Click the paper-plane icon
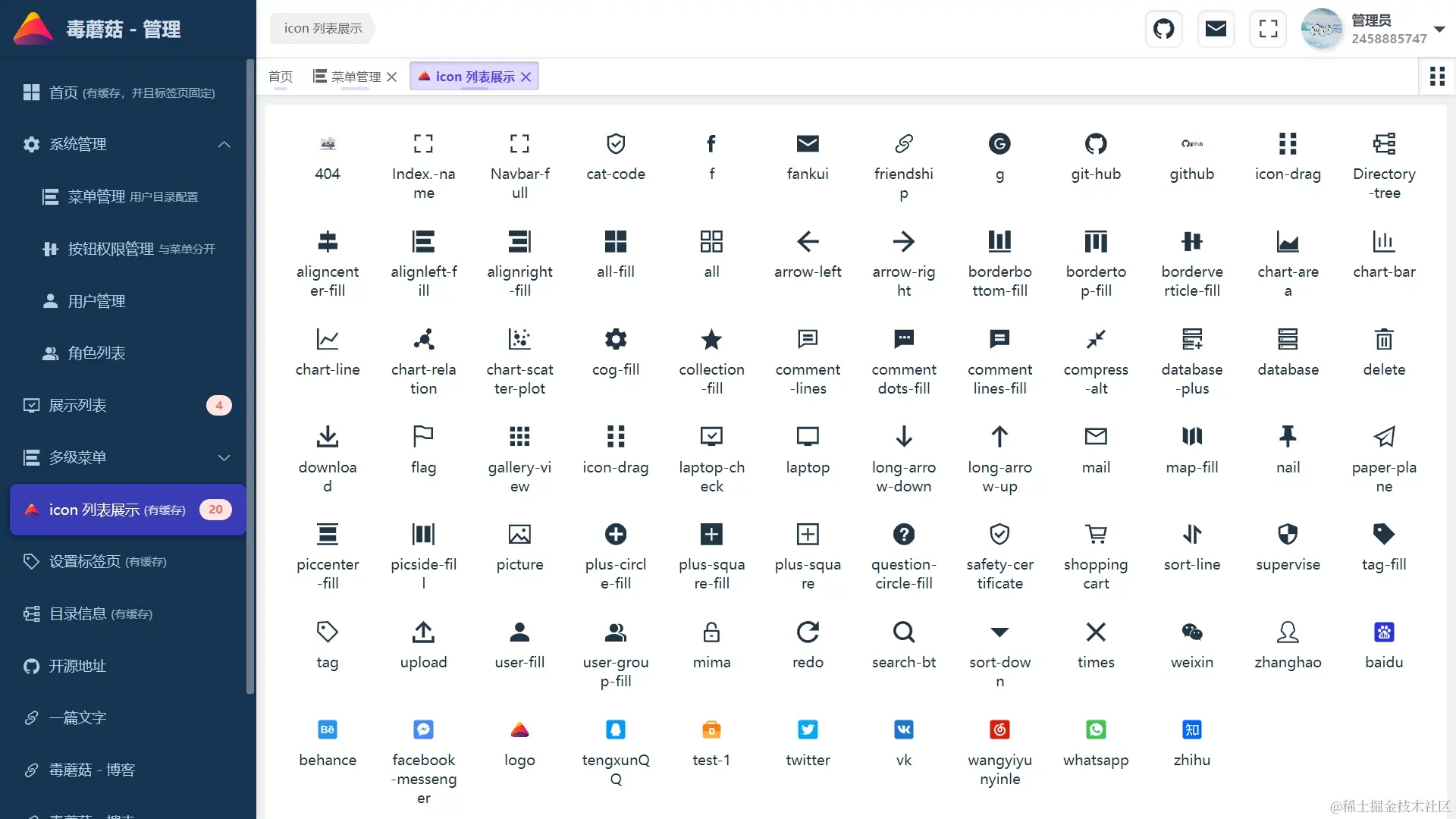Screen dimensions: 1456x819 [1384, 436]
